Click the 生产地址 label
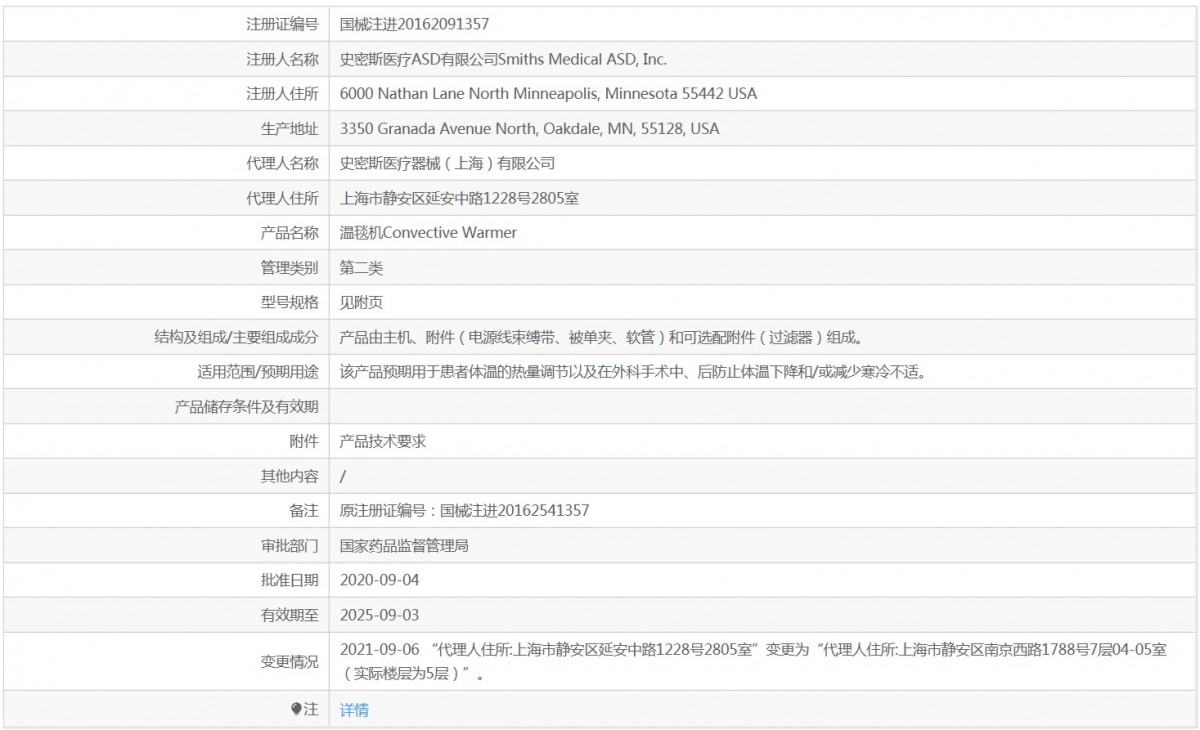1200x730 pixels. coord(289,129)
